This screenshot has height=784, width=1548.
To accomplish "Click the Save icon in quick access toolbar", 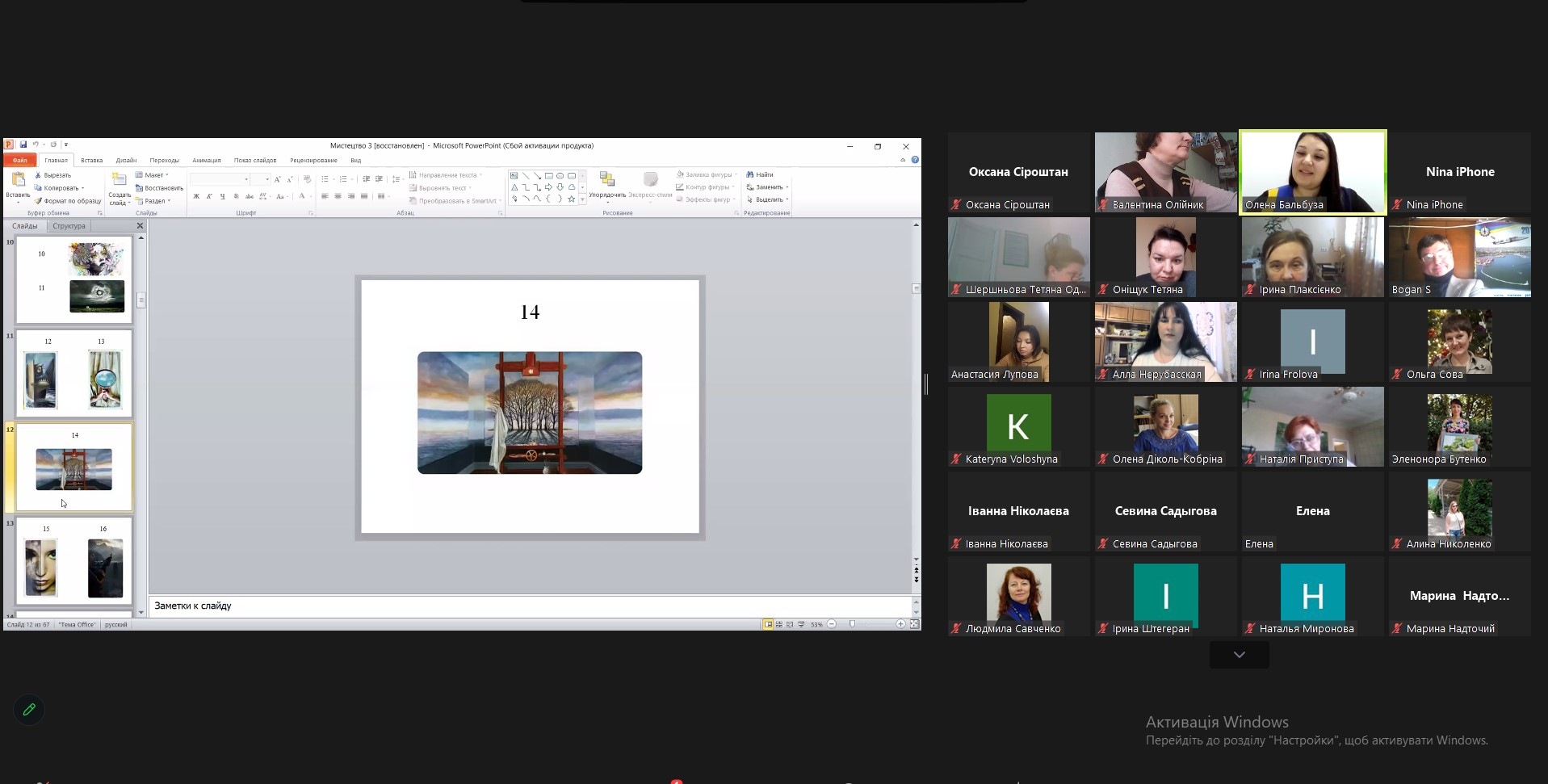I will tap(23, 145).
